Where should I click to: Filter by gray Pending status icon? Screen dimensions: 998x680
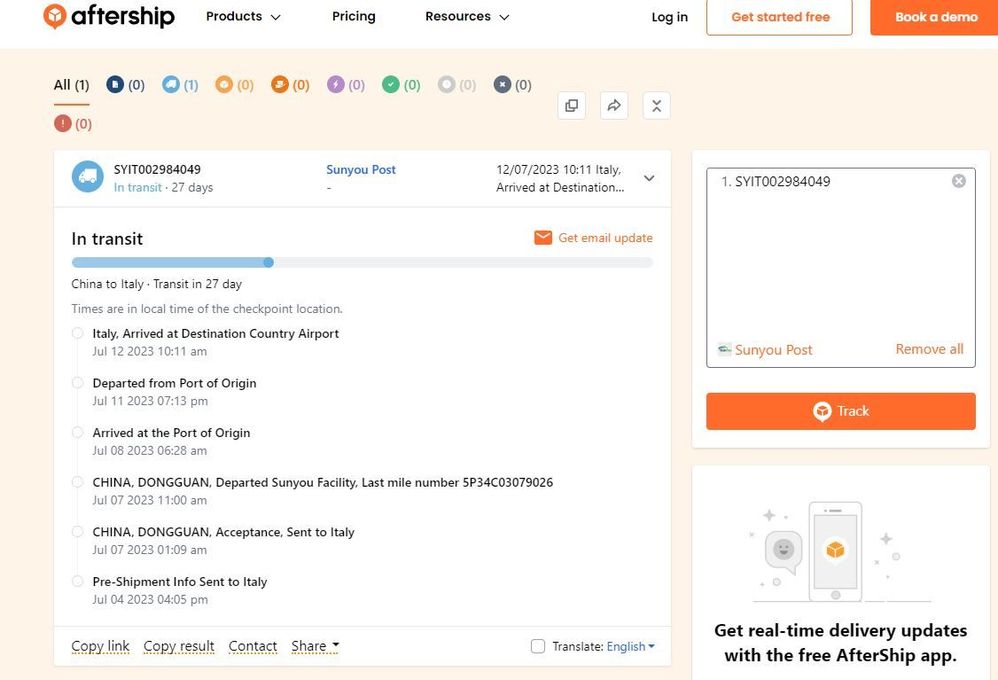(447, 84)
